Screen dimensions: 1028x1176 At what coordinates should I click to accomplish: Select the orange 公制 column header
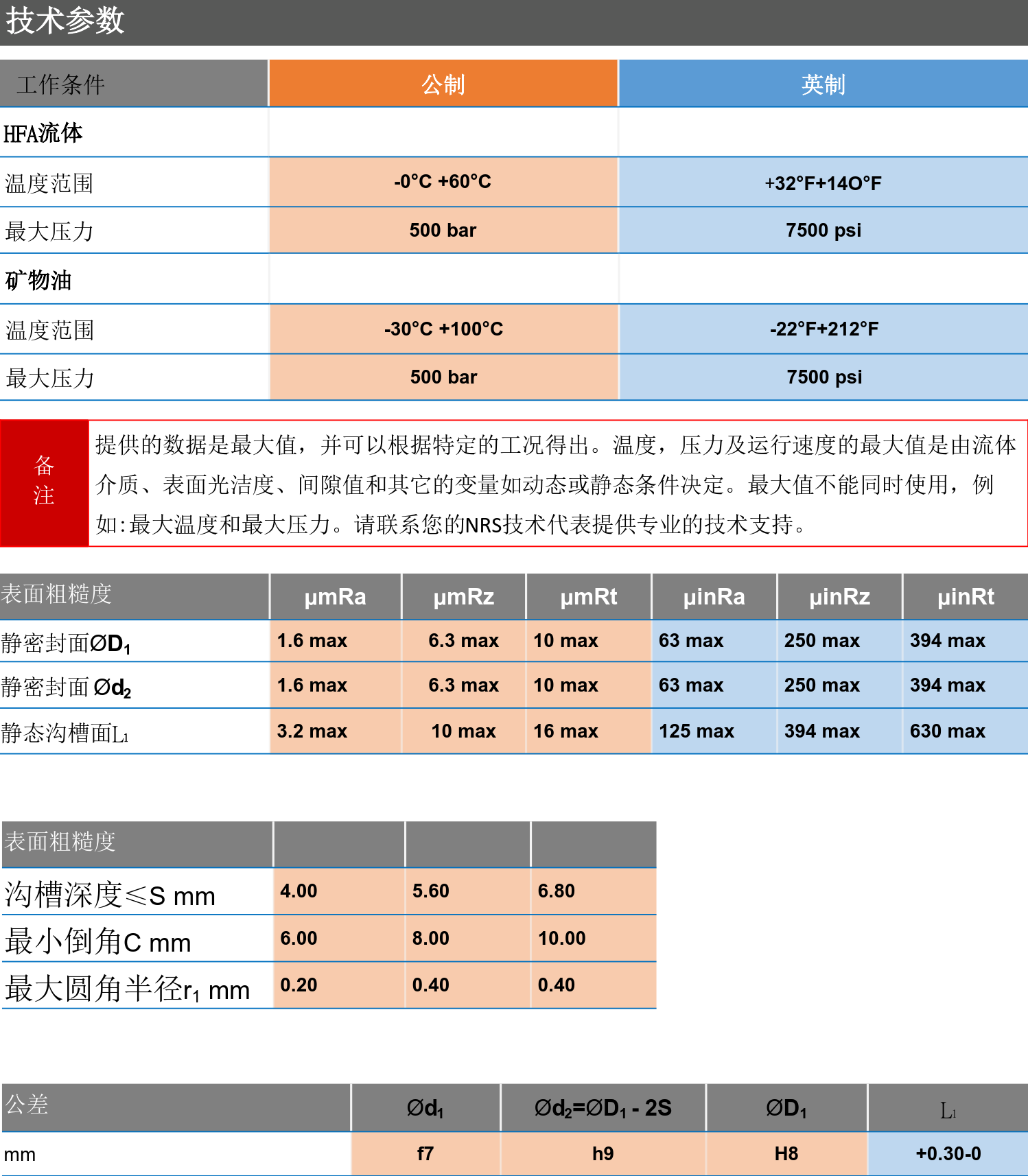coord(443,84)
